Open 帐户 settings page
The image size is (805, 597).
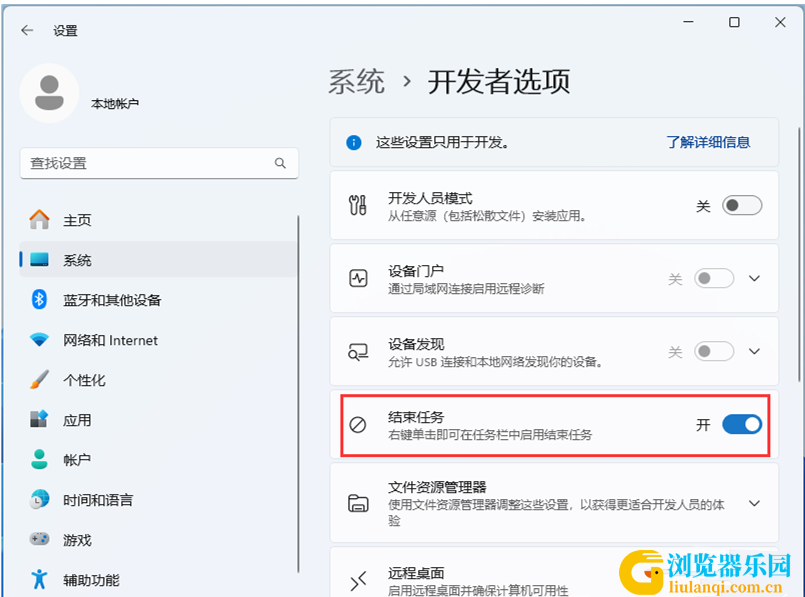[x=158, y=459]
